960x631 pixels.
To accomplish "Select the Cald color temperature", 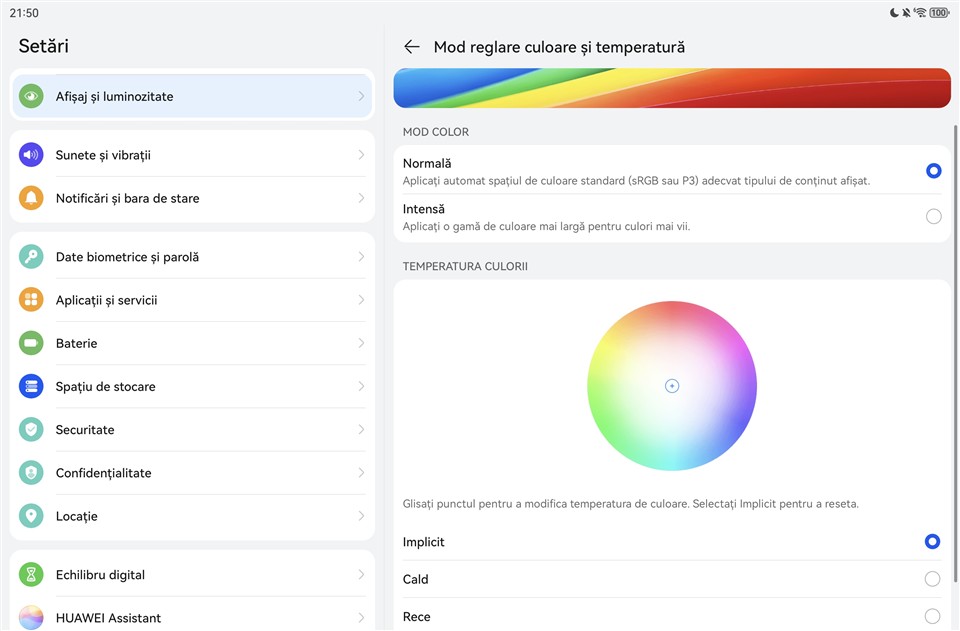I will coord(932,579).
